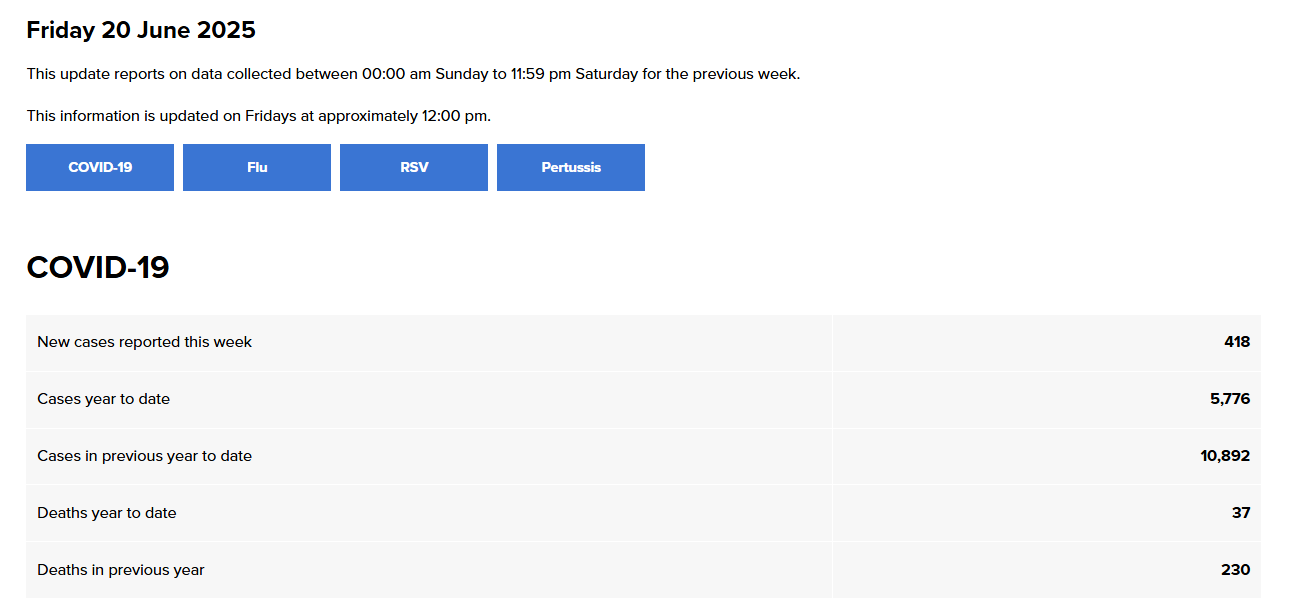Select the 'Deaths in previous year' label
The width and height of the screenshot is (1295, 615).
click(x=121, y=570)
